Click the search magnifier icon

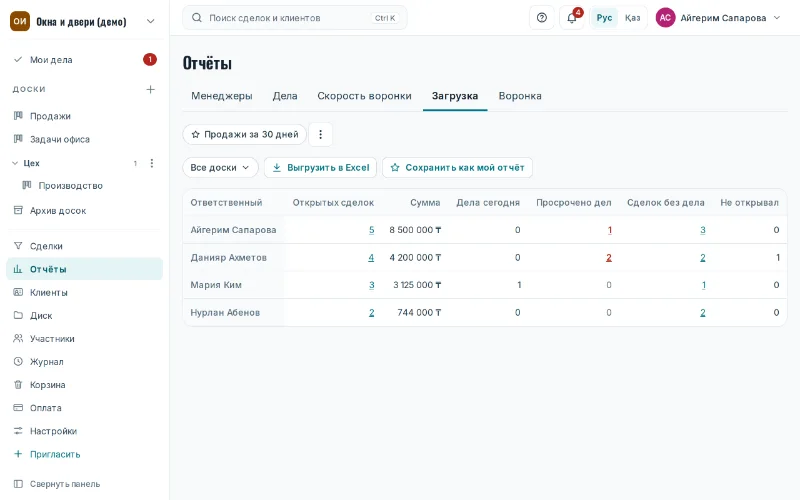[196, 18]
